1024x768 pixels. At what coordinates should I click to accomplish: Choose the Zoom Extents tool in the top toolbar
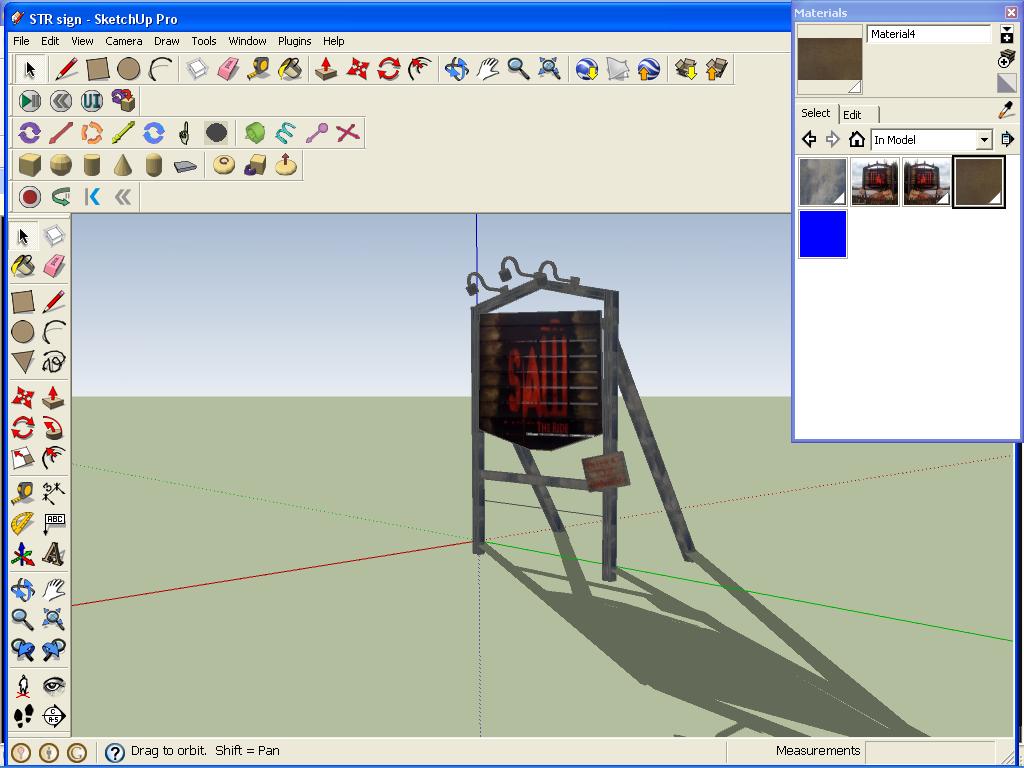(x=550, y=69)
